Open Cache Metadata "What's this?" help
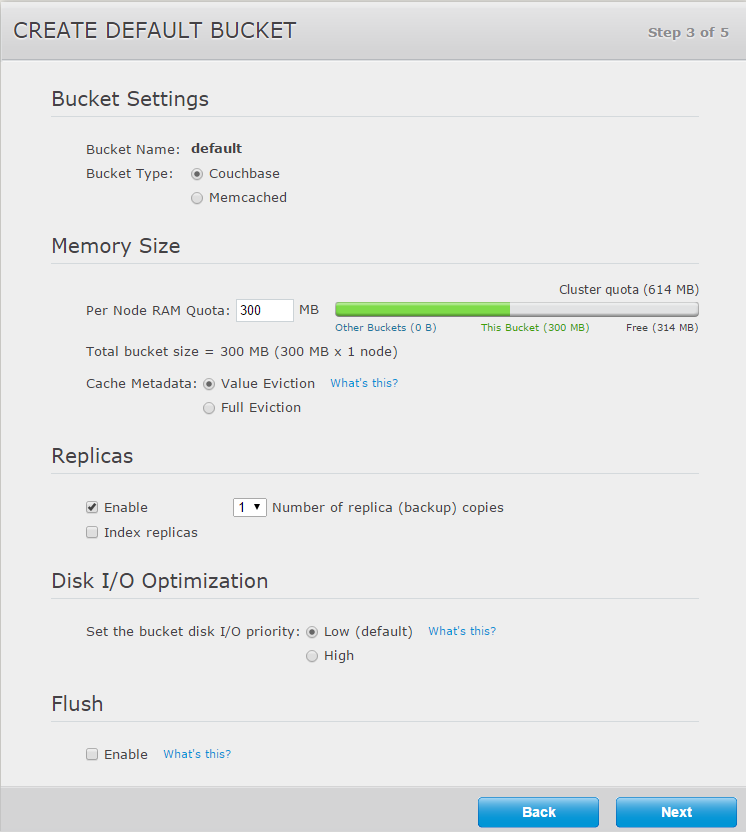 tap(364, 383)
